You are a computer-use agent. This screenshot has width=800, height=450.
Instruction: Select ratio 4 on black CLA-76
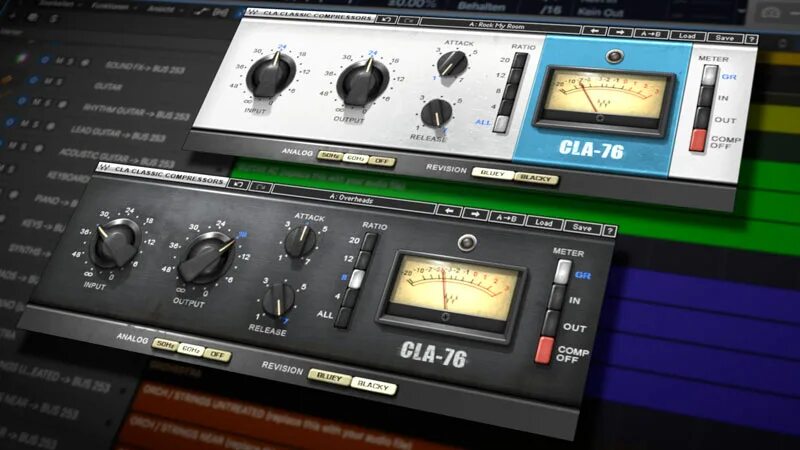click(349, 297)
